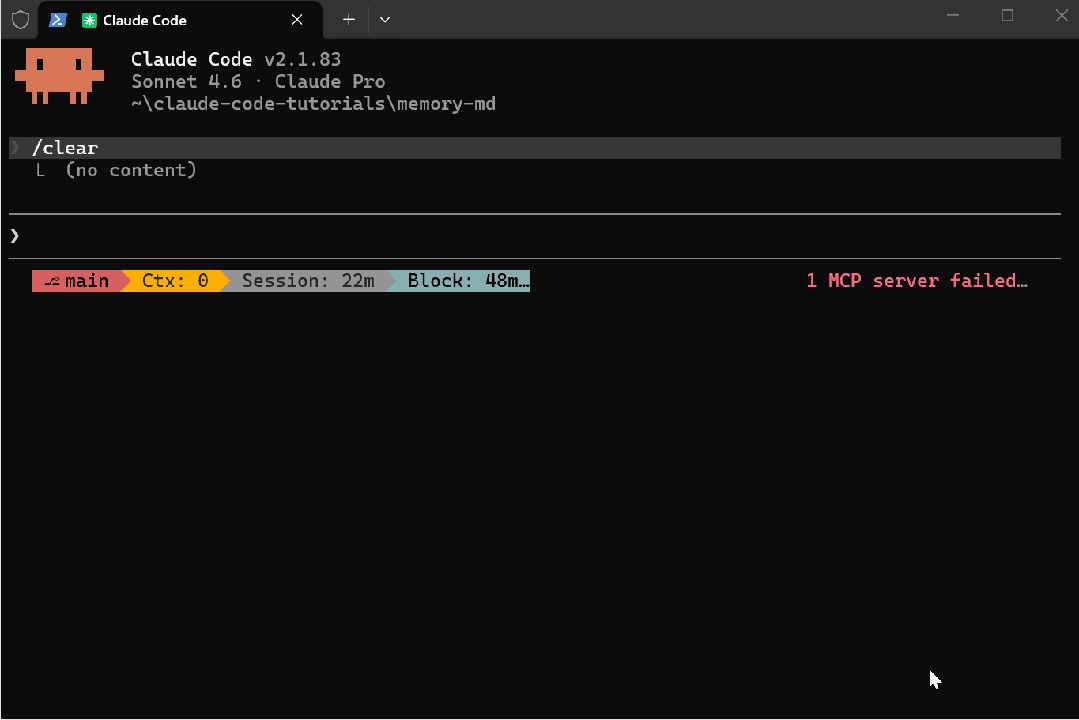Click the green Claude Code tab icon
The width and height of the screenshot is (1079, 720).
(89, 20)
